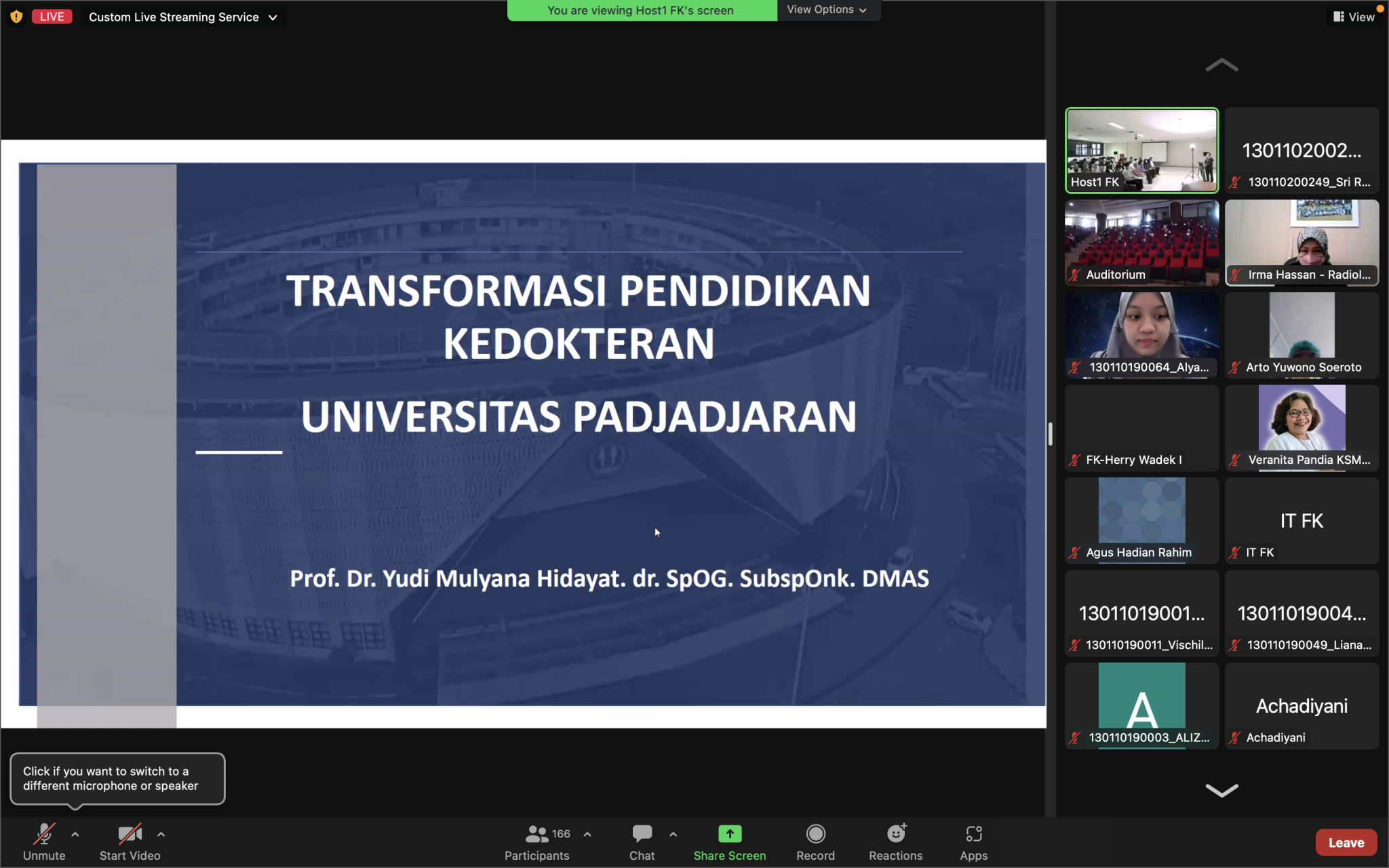The height and width of the screenshot is (868, 1389).
Task: Select the Host1 FK video thumbnail
Action: 1141,150
